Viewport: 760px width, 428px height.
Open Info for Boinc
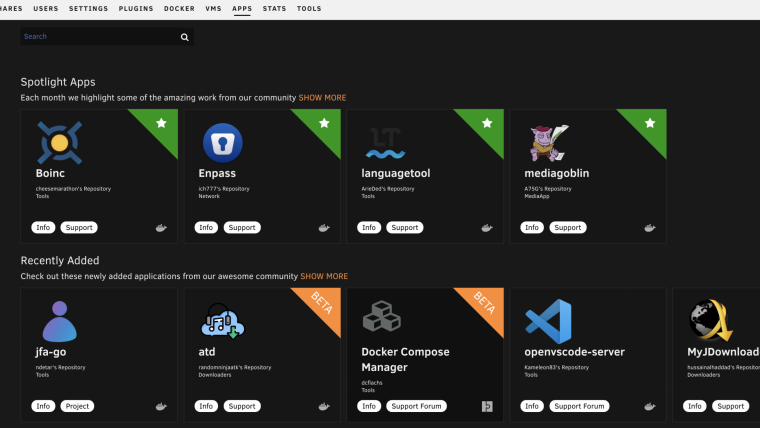43,227
